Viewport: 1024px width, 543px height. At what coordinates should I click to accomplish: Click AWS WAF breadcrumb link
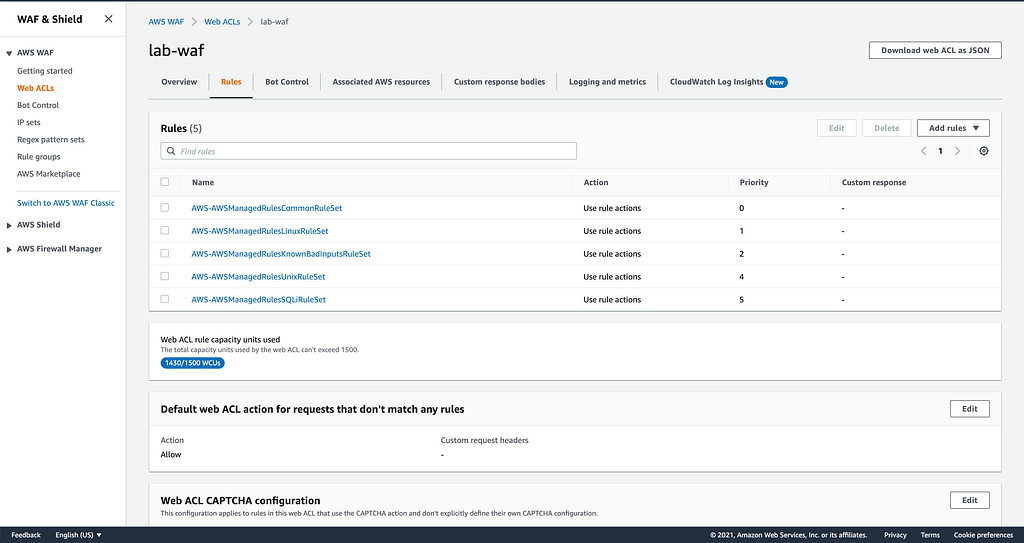[166, 22]
